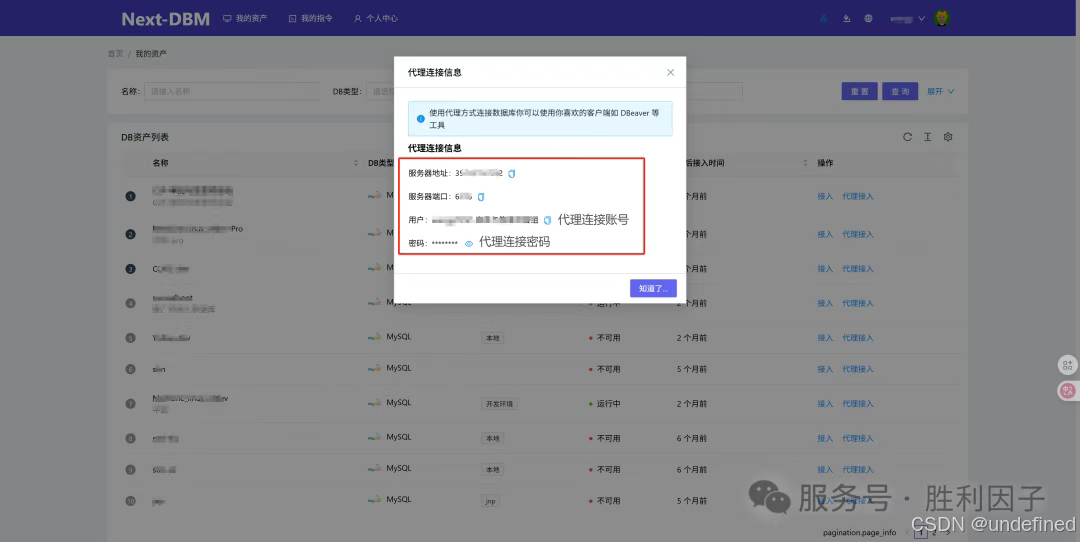The width and height of the screenshot is (1080, 542).
Task: Reveal the 密码 with the eye icon
Action: click(469, 244)
